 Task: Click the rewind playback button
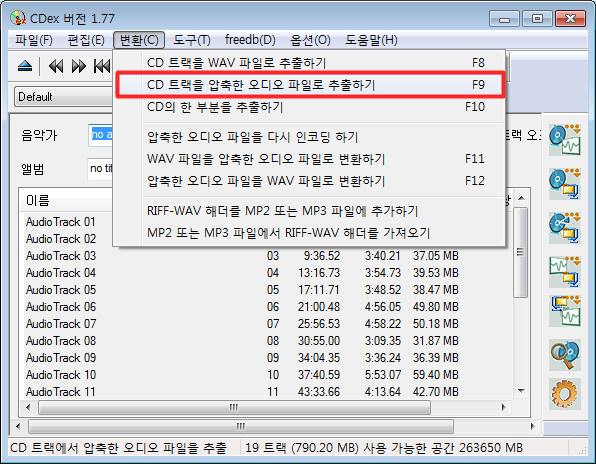[x=56, y=67]
